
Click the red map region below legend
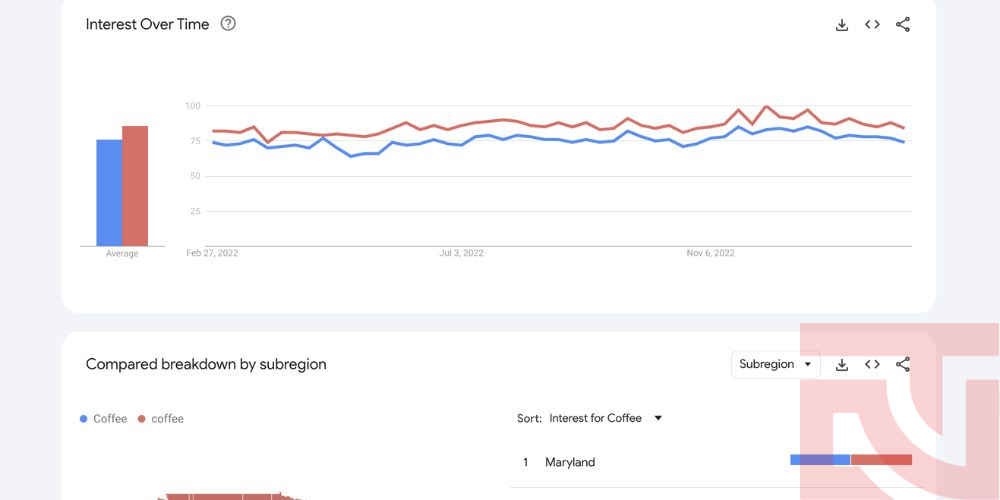pos(230,496)
